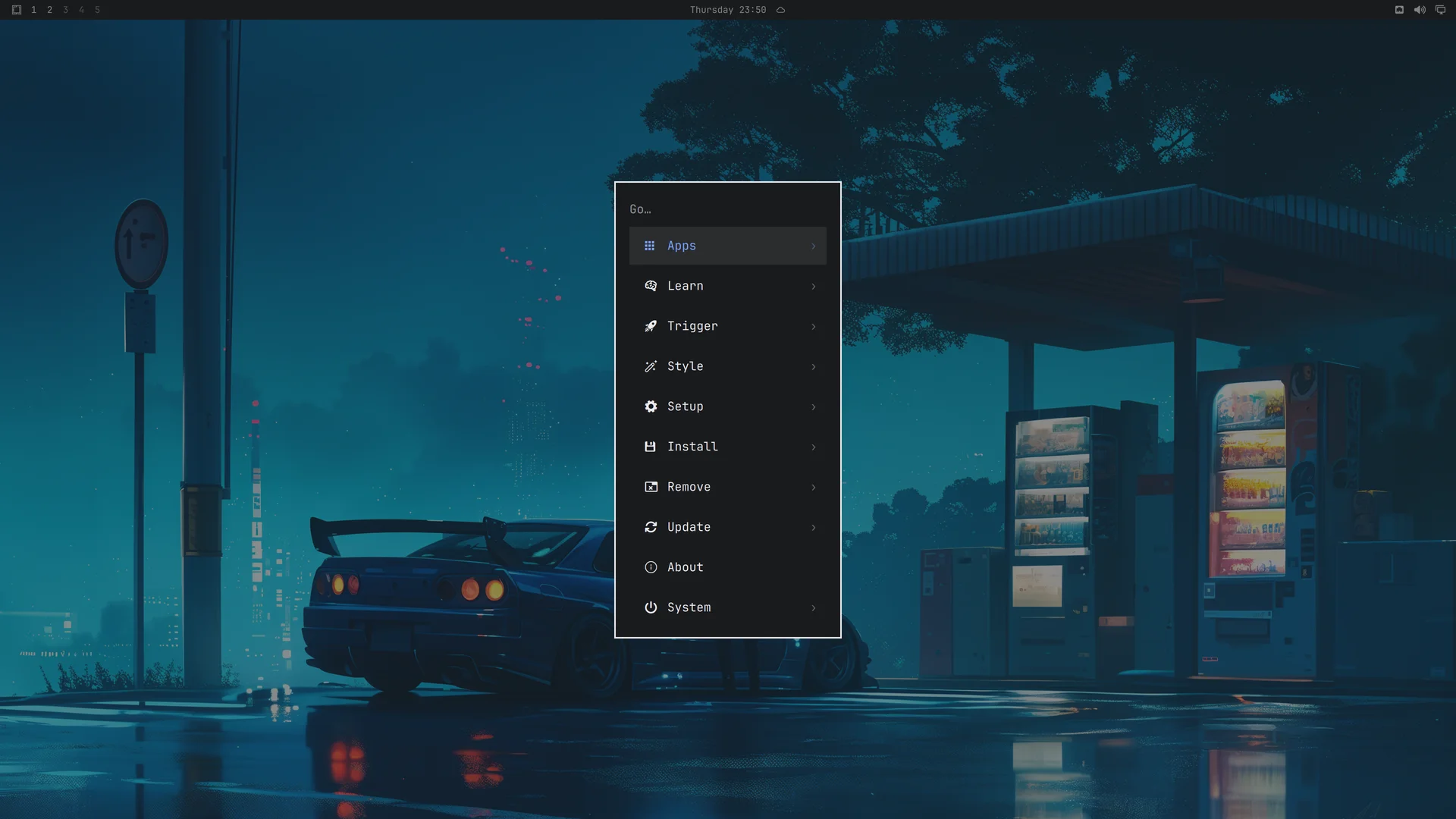This screenshot has height=819, width=1456.
Task: Click the Update refresh arrows icon
Action: click(651, 527)
